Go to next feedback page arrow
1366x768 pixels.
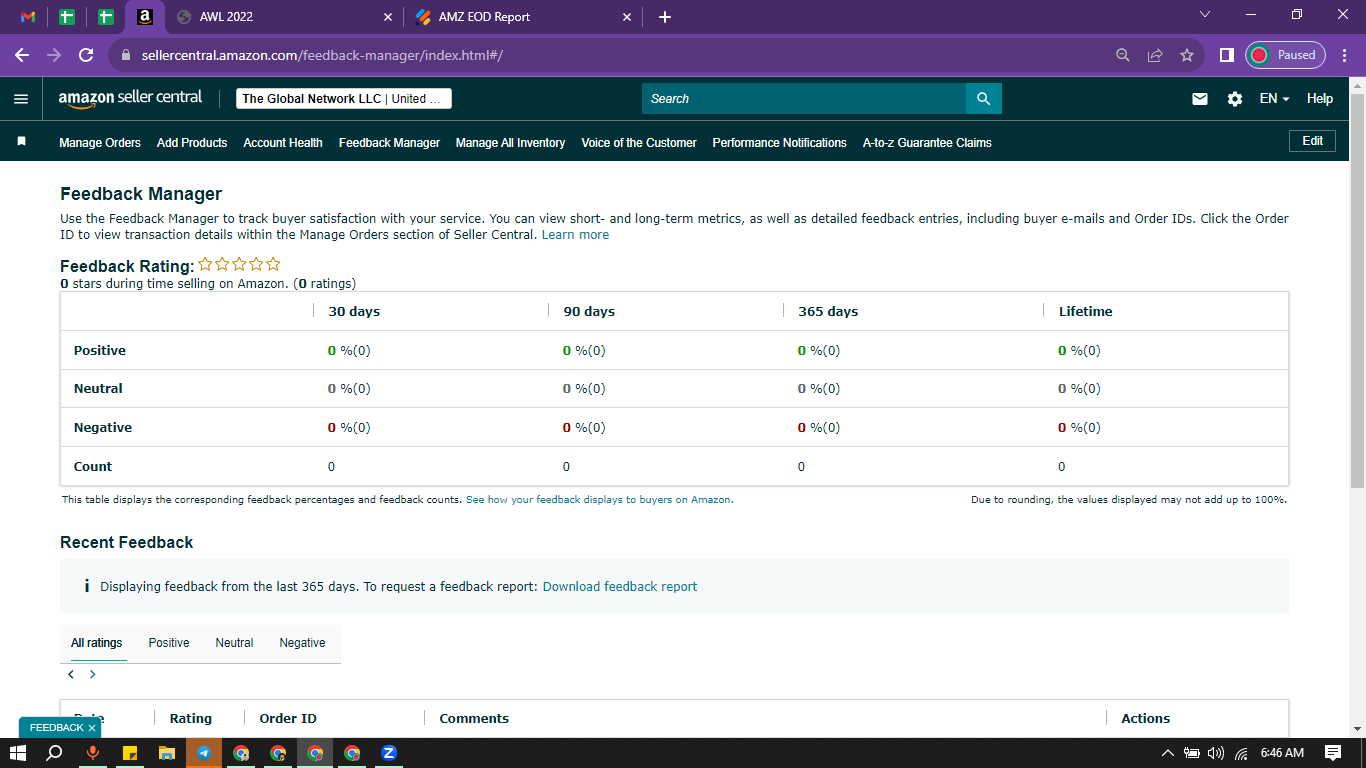(93, 674)
